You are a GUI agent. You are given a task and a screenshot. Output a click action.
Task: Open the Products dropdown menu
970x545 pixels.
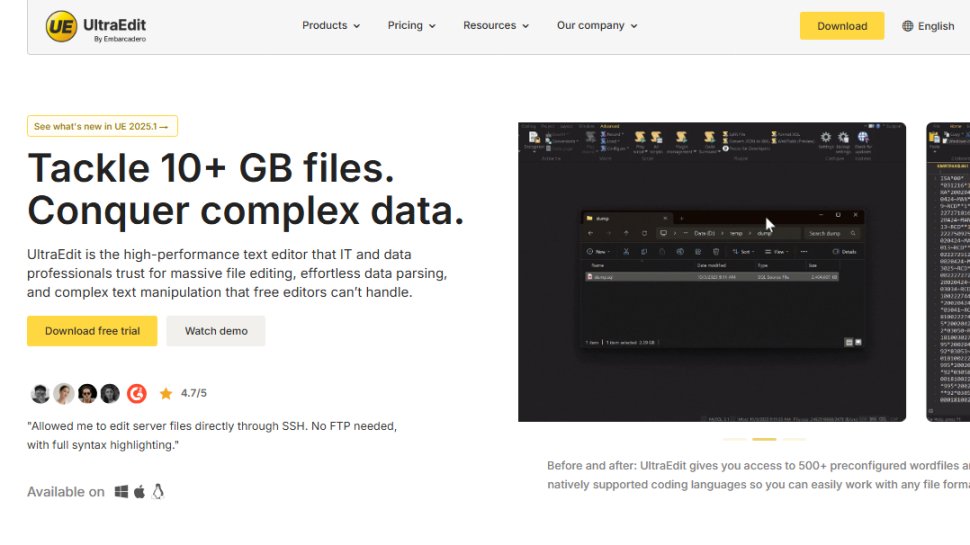coord(331,25)
